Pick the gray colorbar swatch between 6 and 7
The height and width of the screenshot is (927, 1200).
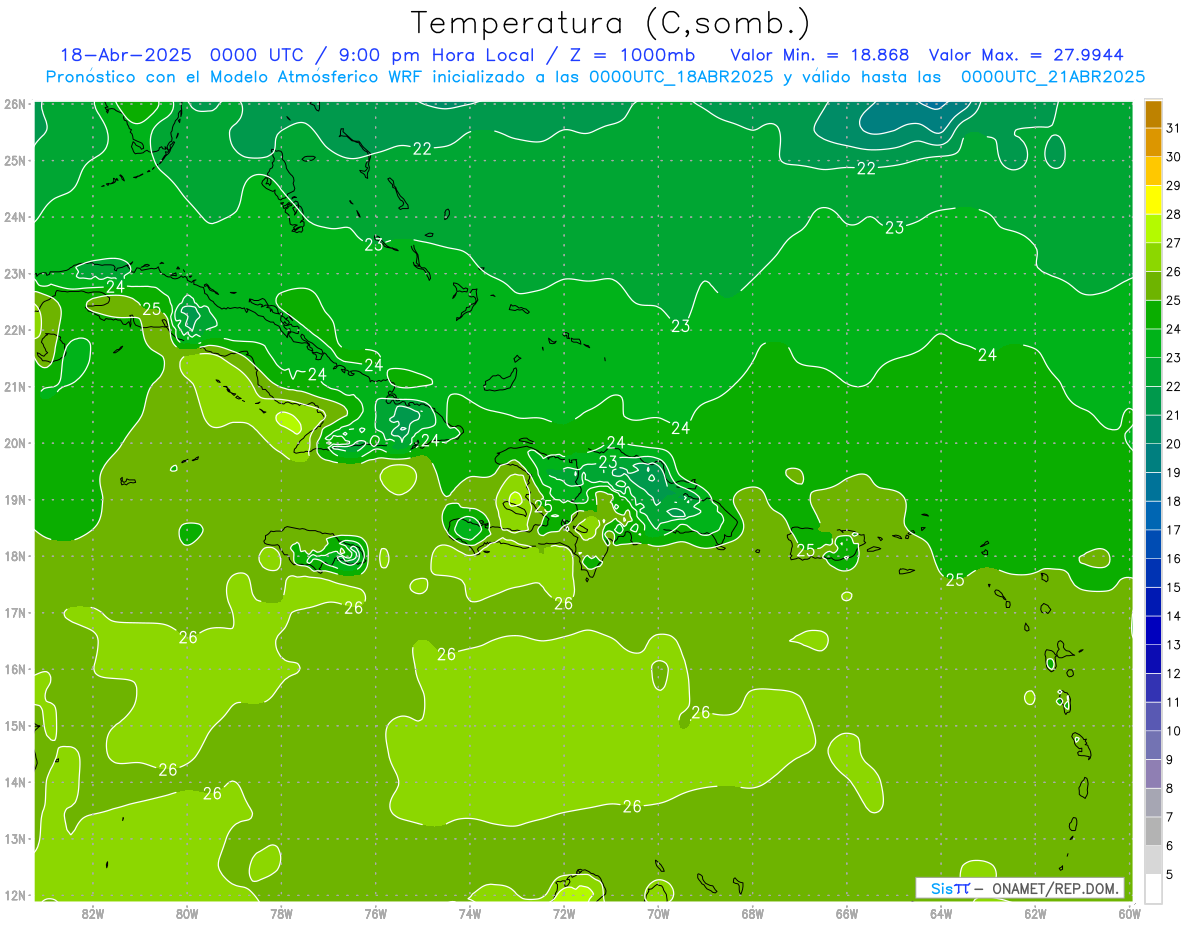pos(1153,831)
